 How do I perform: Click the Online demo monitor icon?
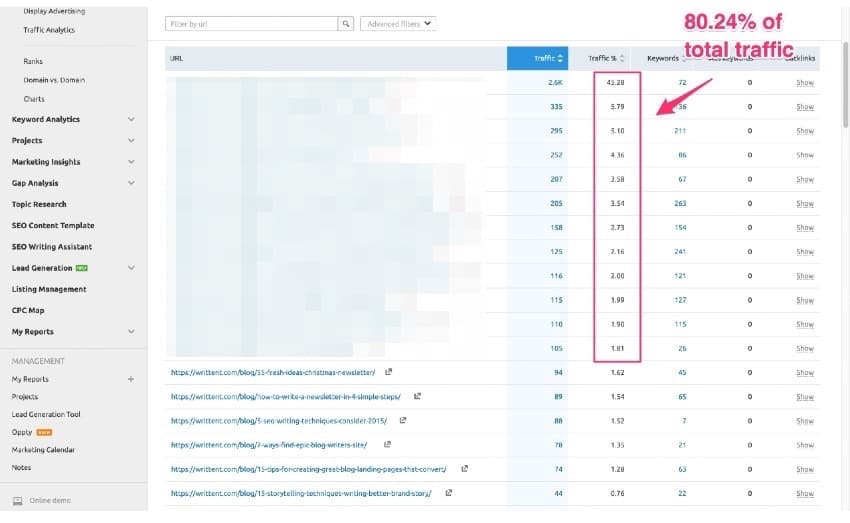[17, 500]
